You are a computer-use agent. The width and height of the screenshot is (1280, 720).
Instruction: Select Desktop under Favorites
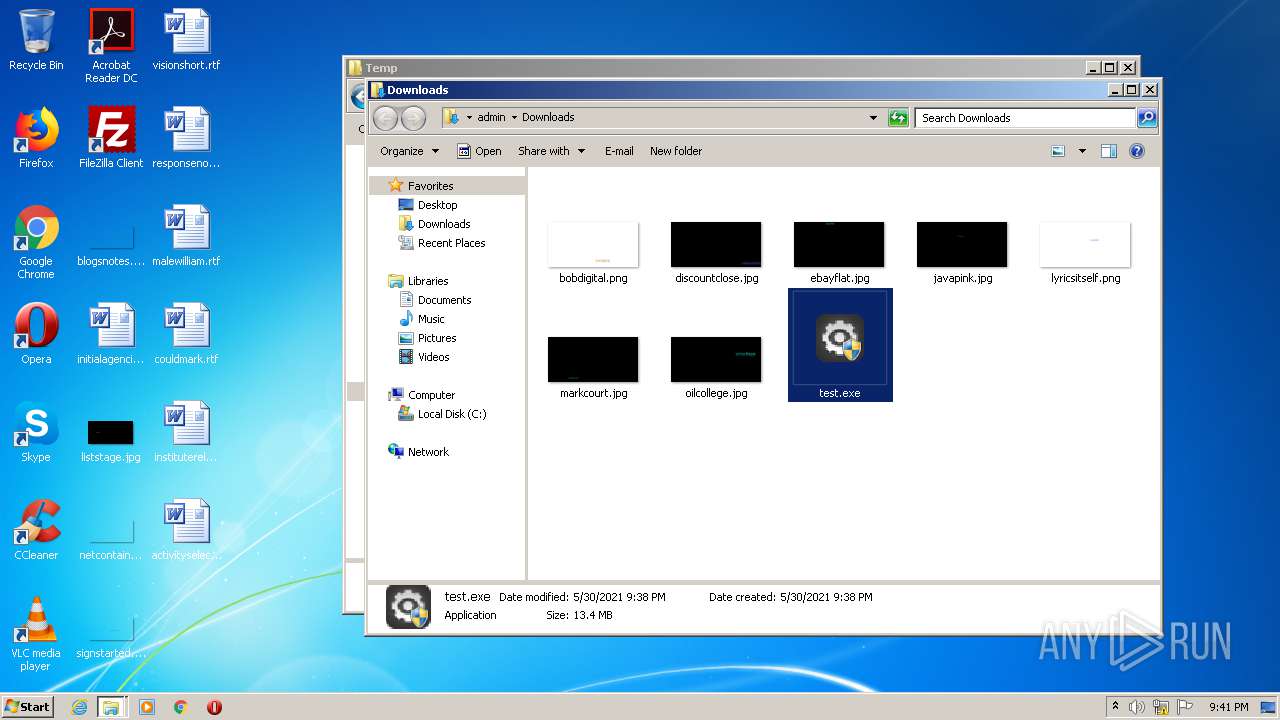click(428, 205)
